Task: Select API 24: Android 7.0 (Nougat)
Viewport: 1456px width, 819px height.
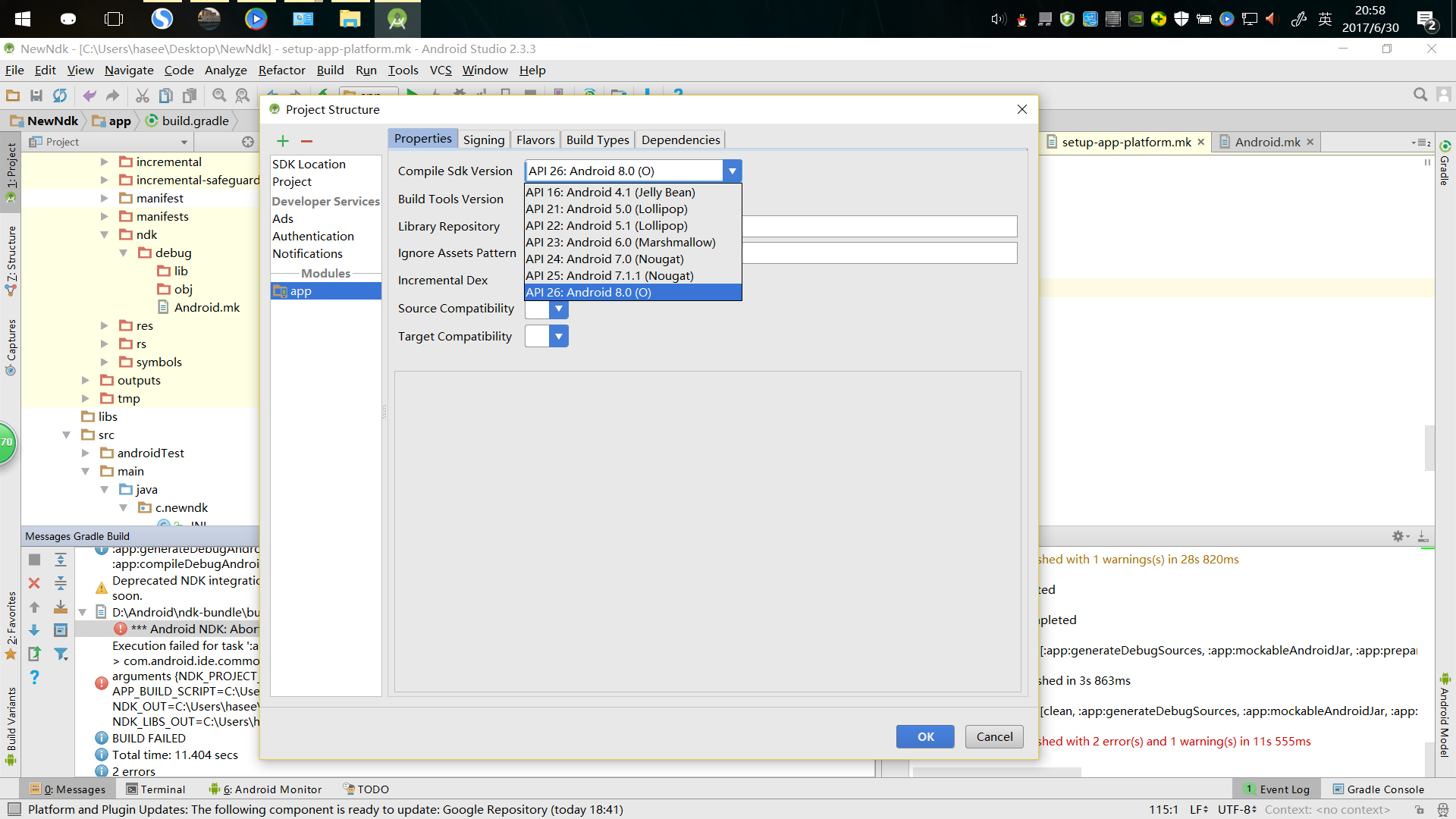Action: tap(603, 258)
